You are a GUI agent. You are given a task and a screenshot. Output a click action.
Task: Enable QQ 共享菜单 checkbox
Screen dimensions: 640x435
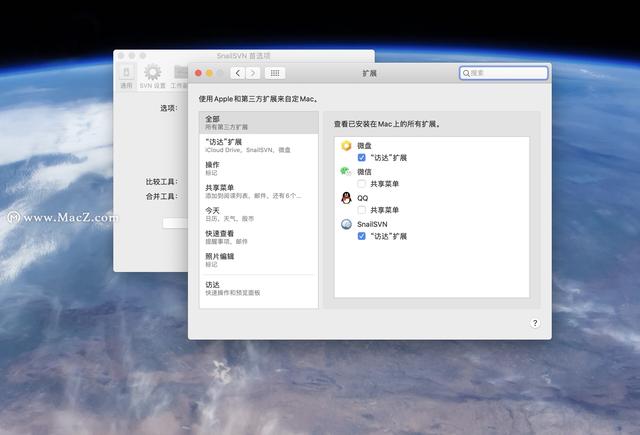click(x=362, y=210)
